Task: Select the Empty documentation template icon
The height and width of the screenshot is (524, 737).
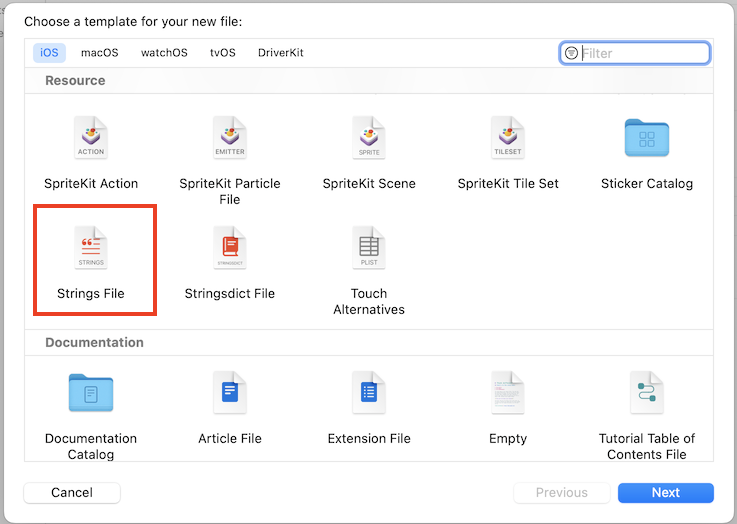Action: point(508,393)
